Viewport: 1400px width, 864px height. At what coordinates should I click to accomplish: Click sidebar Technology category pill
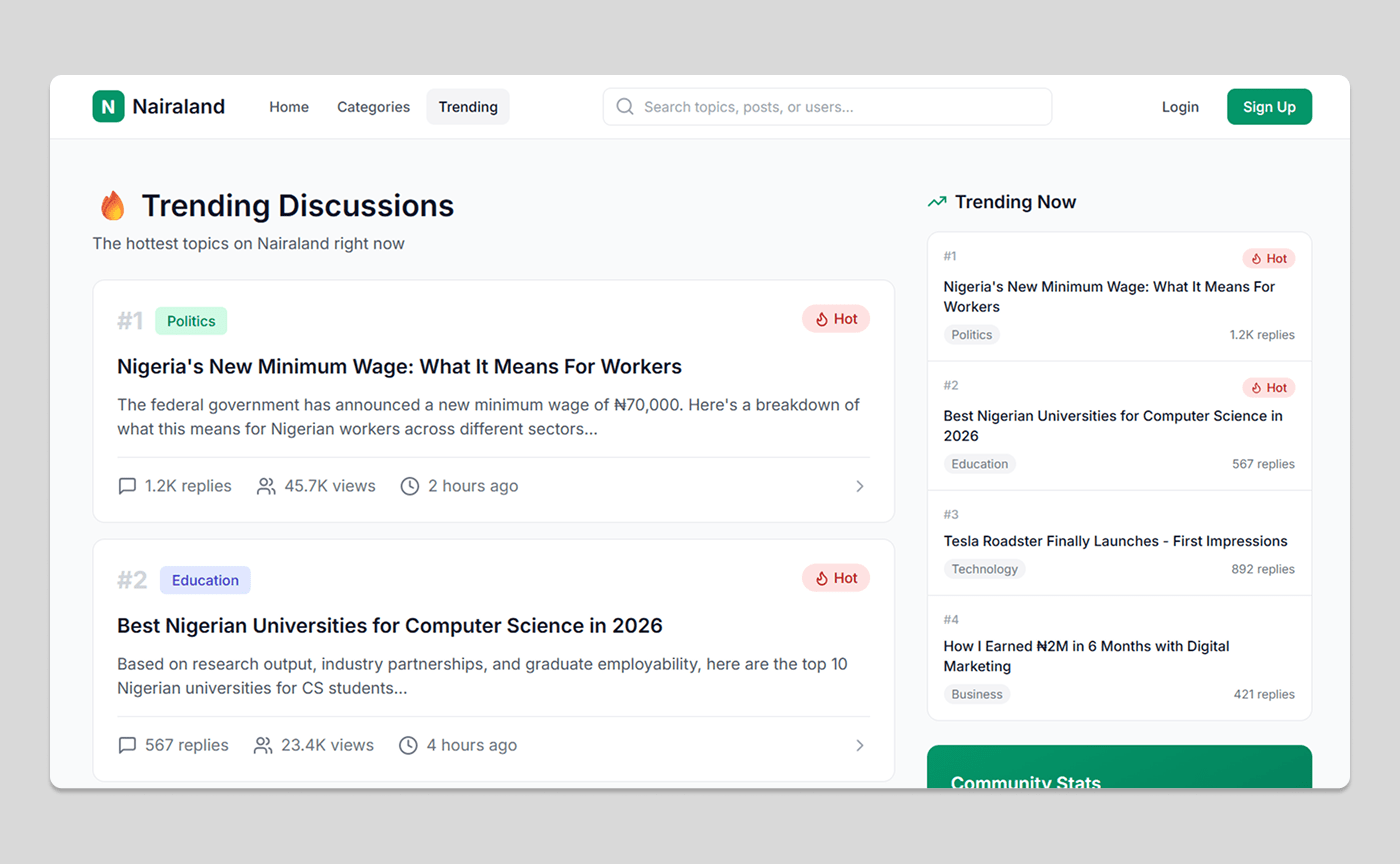click(985, 569)
